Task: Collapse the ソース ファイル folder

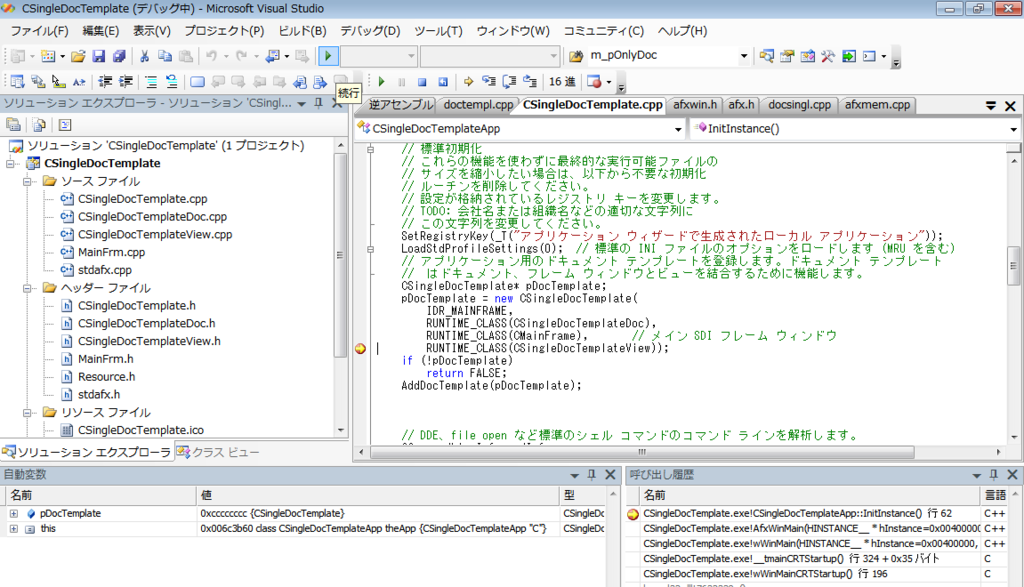Action: pos(27,181)
